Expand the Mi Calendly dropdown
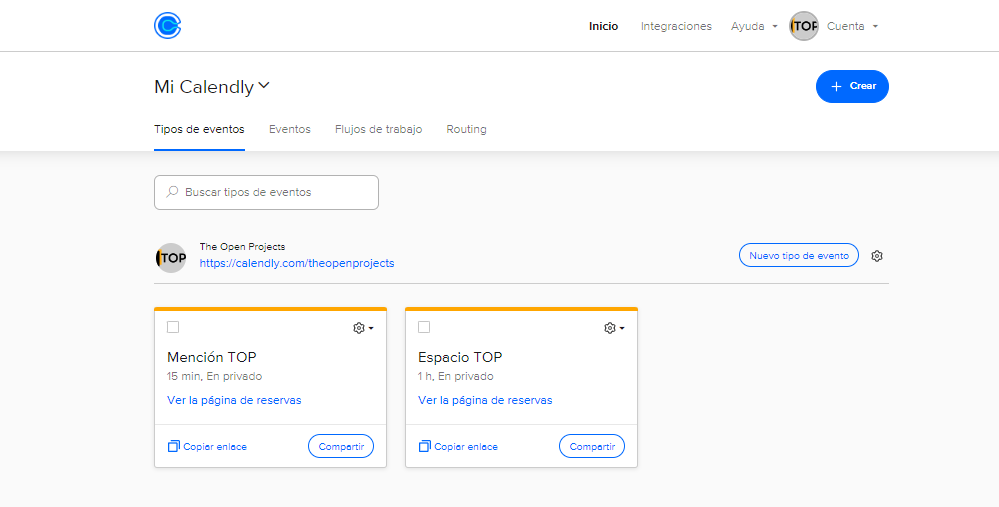Image resolution: width=999 pixels, height=507 pixels. 212,87
